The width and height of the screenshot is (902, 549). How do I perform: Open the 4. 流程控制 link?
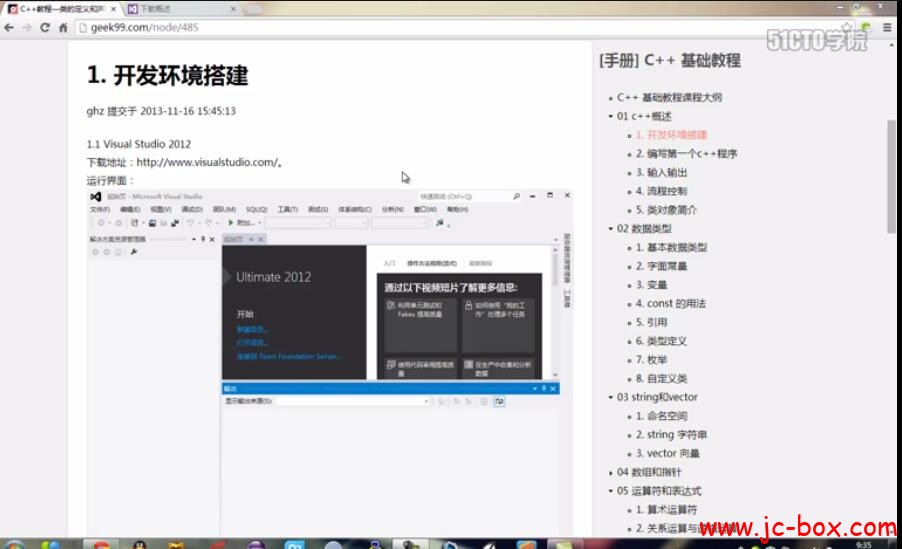(x=662, y=191)
